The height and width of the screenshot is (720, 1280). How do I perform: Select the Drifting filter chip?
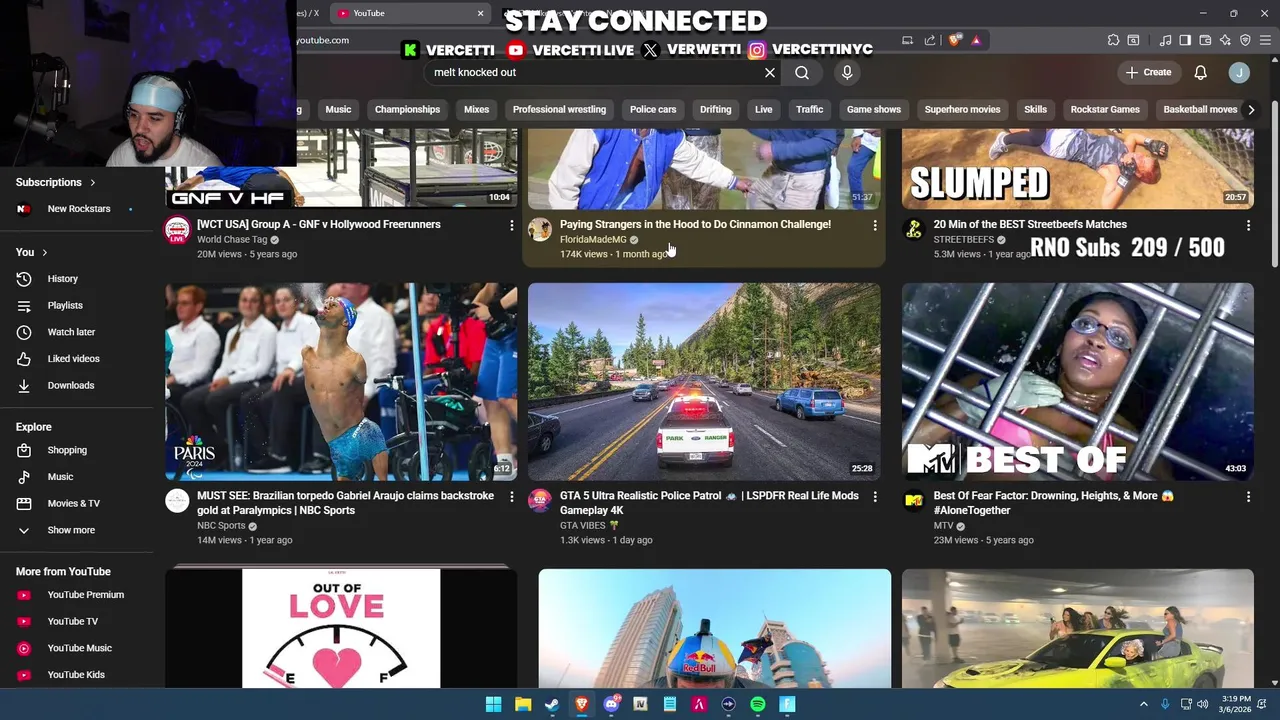(715, 109)
